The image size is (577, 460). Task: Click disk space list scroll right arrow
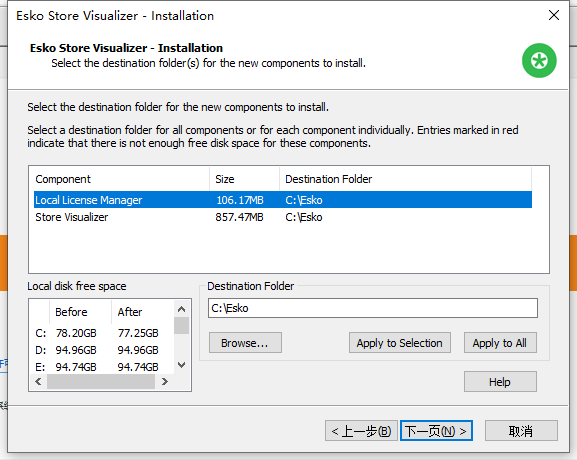click(165, 382)
